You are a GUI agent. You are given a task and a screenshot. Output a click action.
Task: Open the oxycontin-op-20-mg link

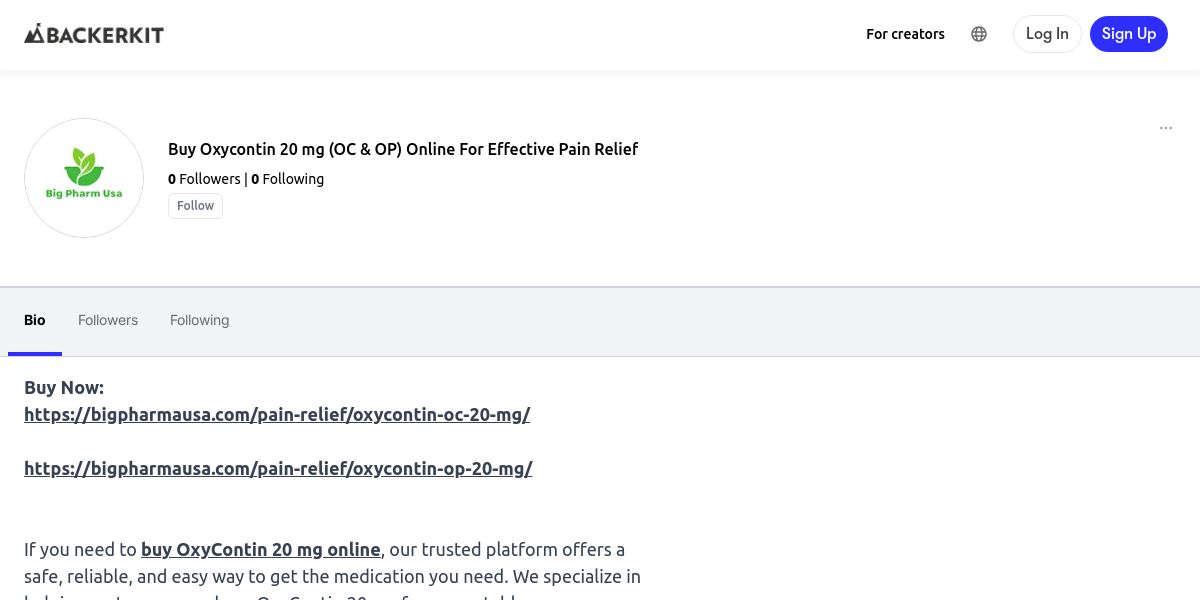click(278, 468)
